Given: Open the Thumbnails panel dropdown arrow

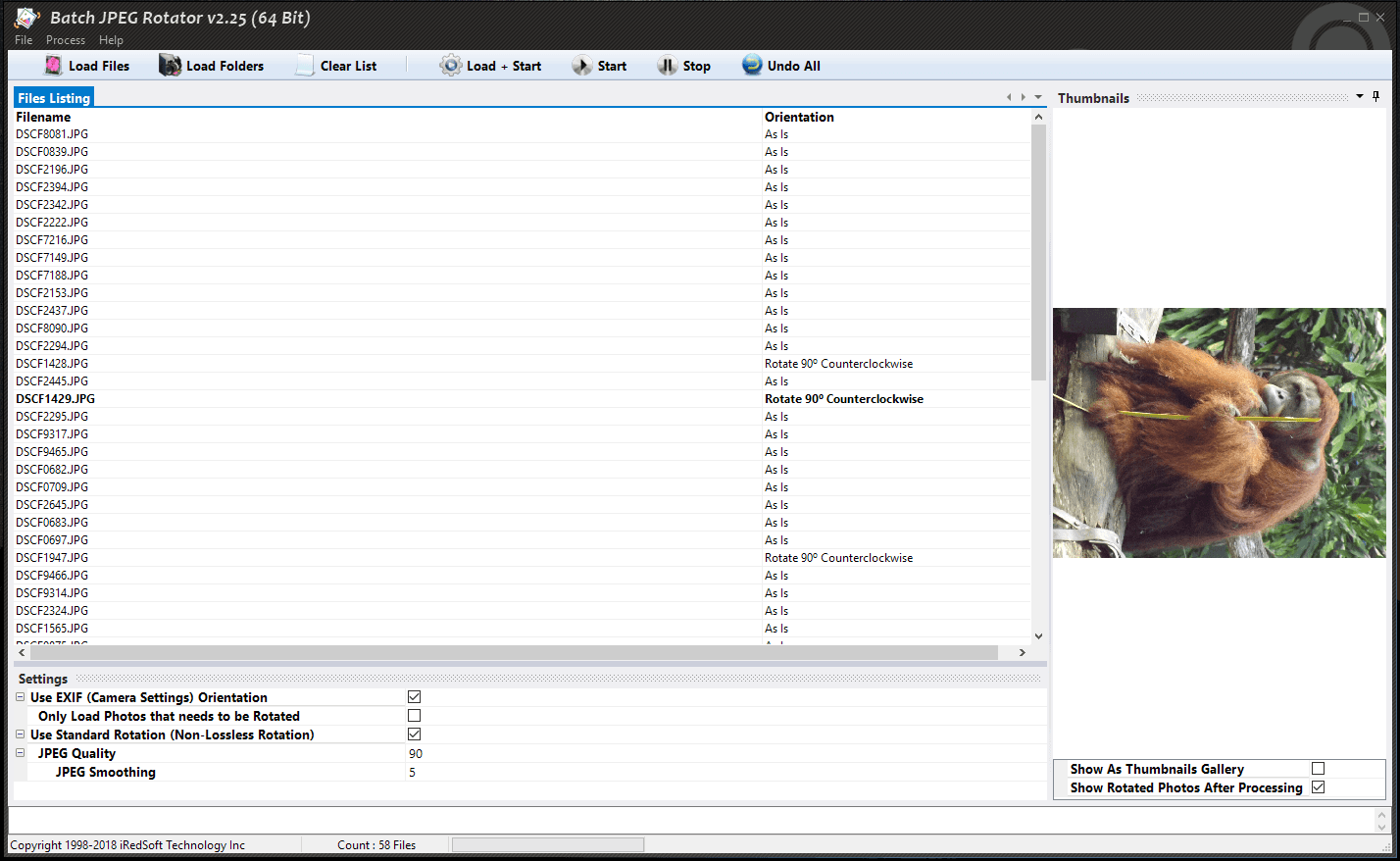Looking at the screenshot, I should tap(1360, 96).
